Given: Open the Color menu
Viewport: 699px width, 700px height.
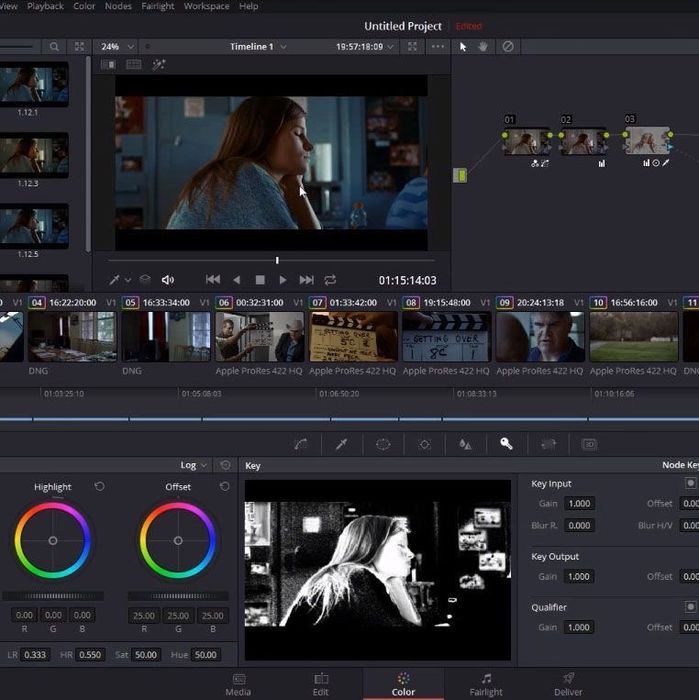Looking at the screenshot, I should (x=84, y=6).
